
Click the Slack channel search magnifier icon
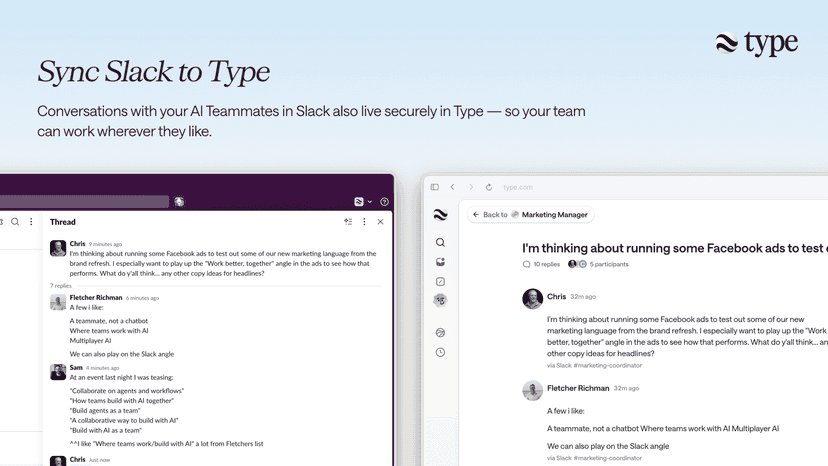15,222
